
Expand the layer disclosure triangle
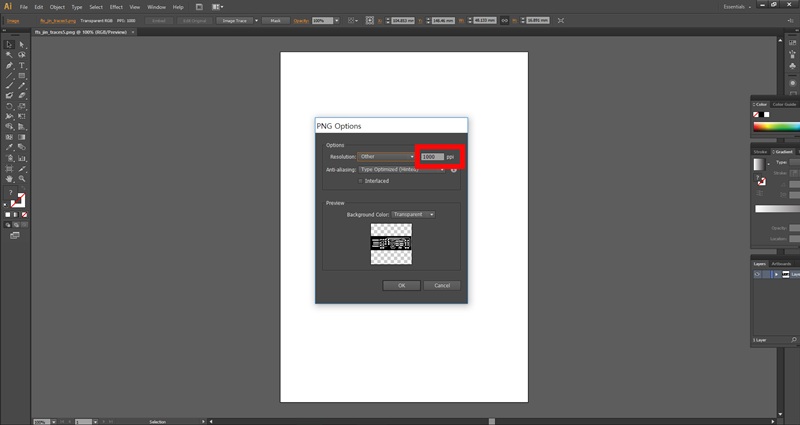click(777, 274)
